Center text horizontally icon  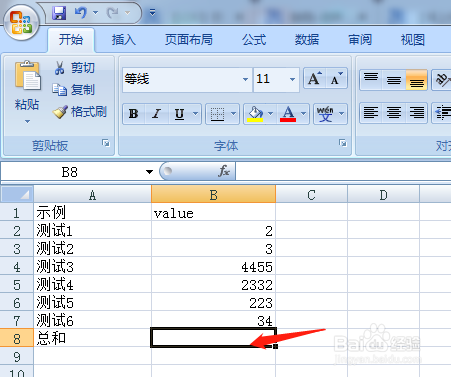[x=394, y=113]
